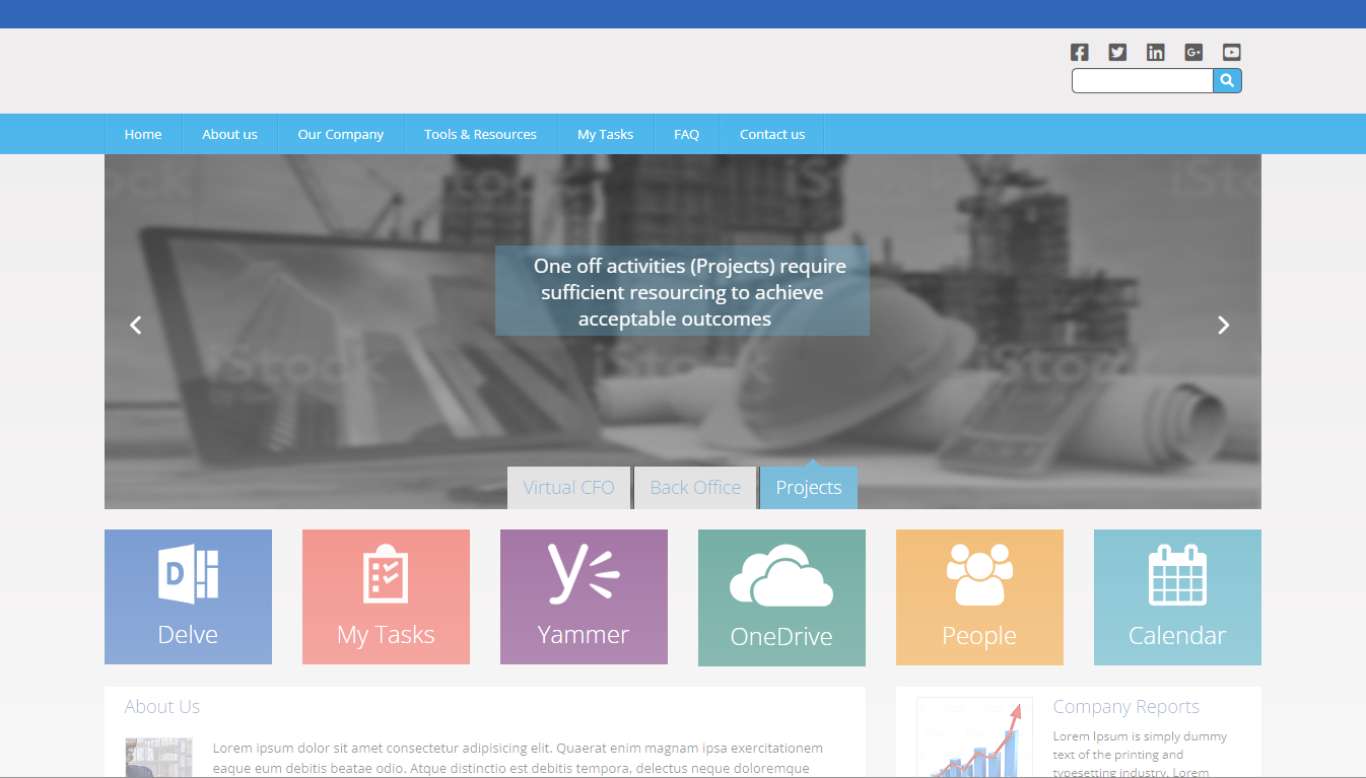Click the magnifier search button
The image size is (1366, 778).
coord(1227,81)
